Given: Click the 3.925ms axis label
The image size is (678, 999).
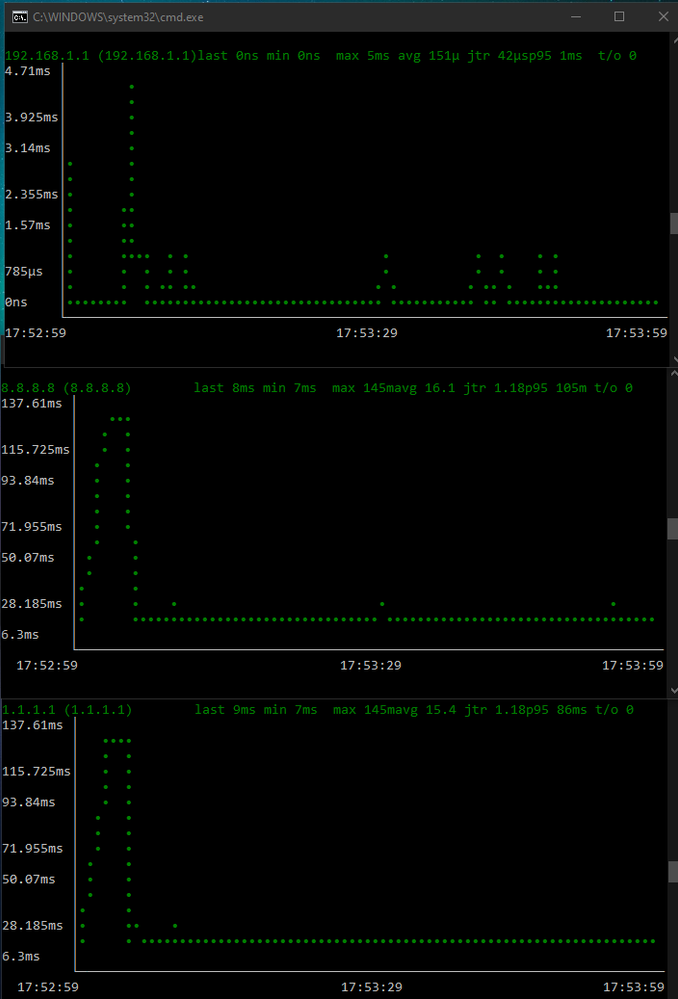Looking at the screenshot, I should (x=31, y=117).
